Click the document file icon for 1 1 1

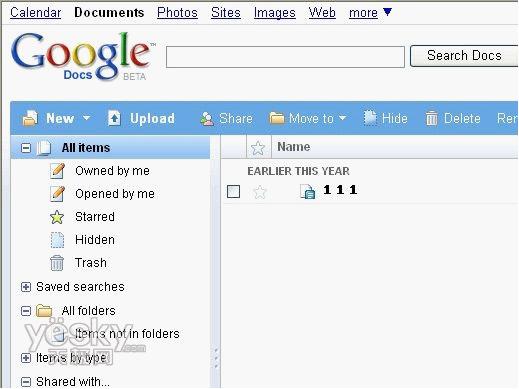[x=308, y=192]
